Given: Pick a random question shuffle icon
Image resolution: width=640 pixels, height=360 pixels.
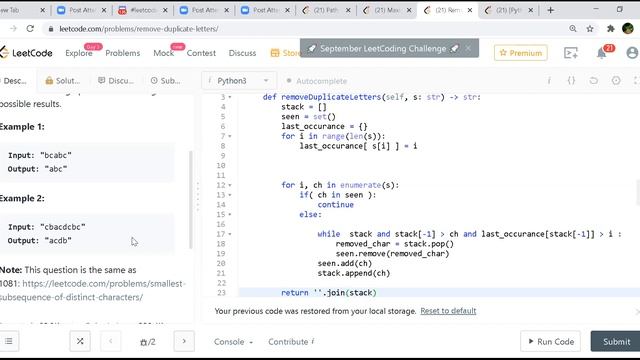Looking at the screenshot, I should [80, 341].
